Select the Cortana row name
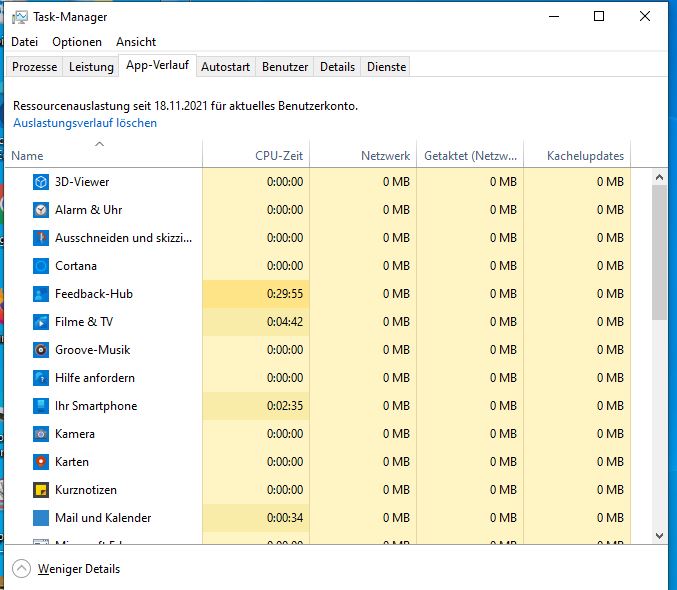 click(76, 266)
